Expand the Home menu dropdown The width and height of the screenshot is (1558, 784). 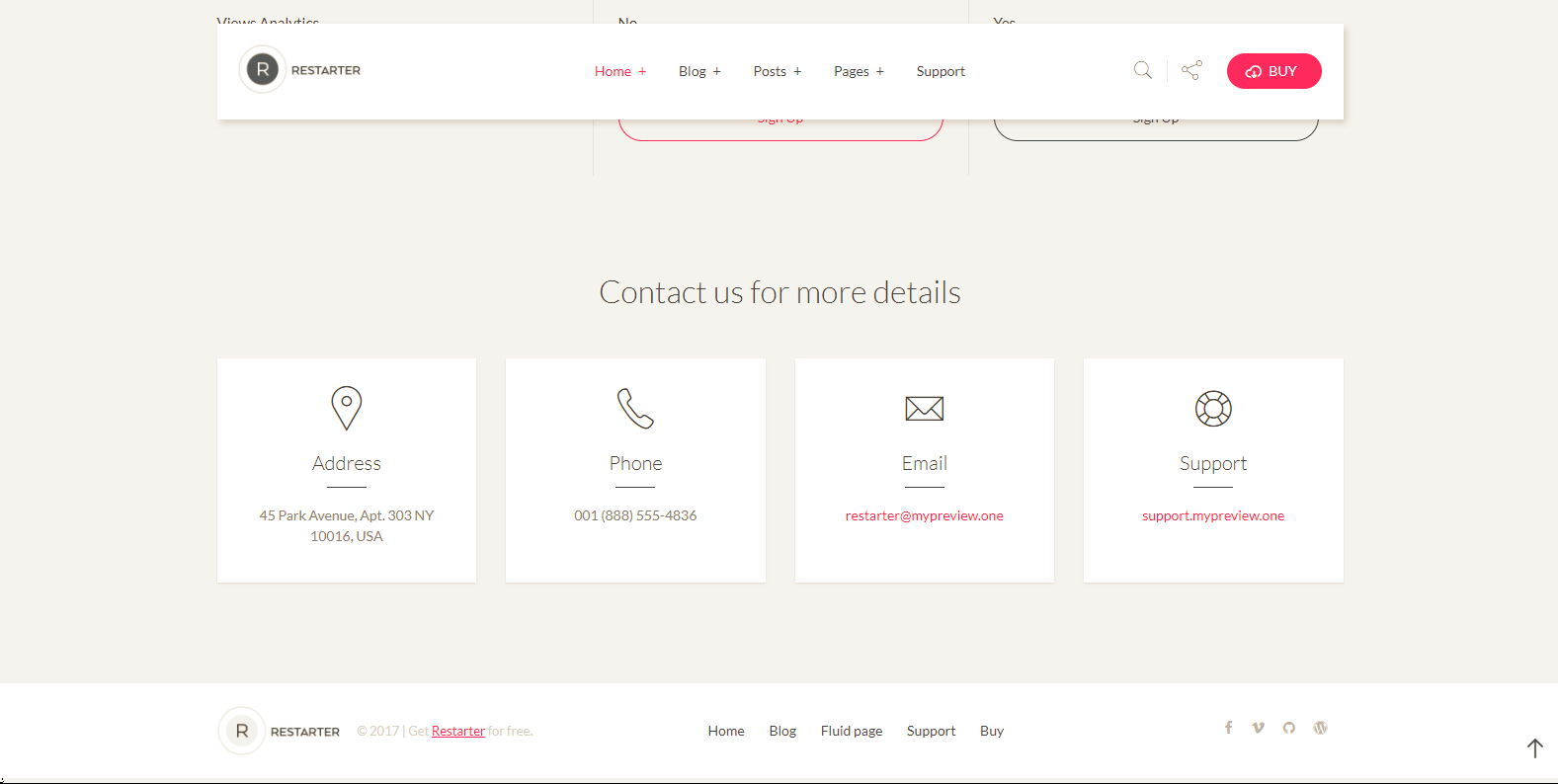click(620, 71)
